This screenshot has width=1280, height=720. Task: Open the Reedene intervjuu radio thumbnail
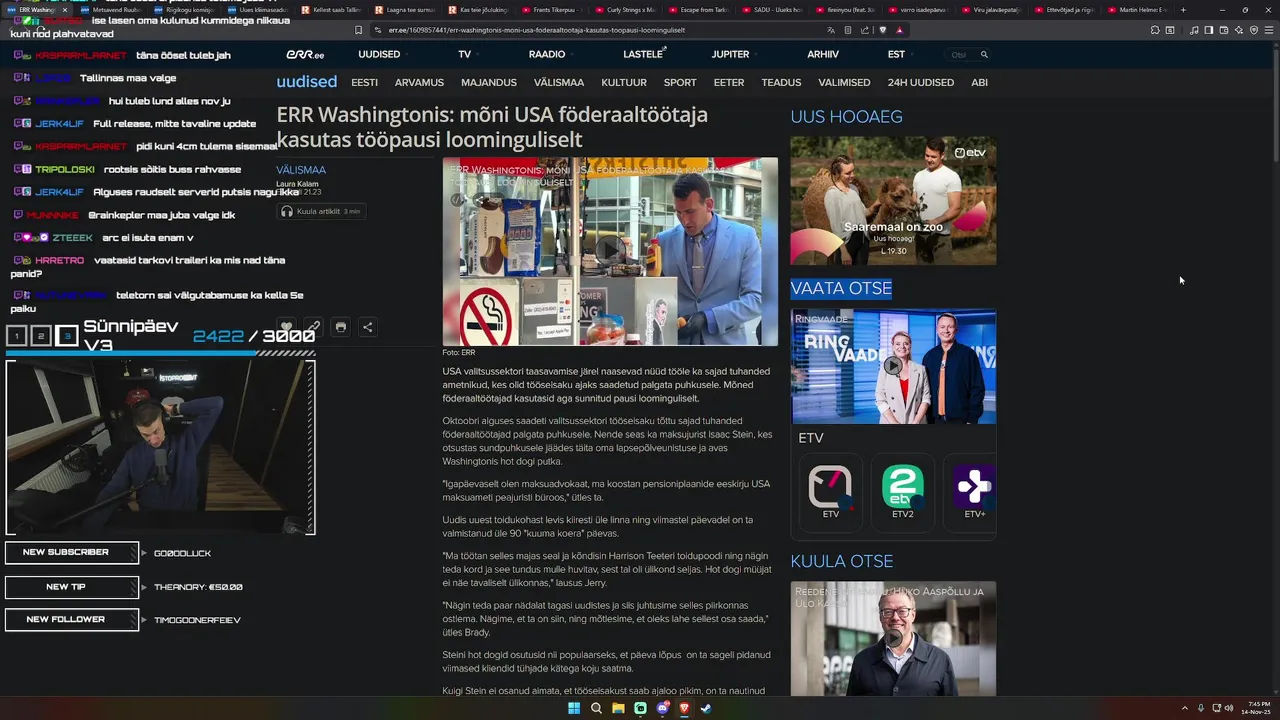[x=893, y=639]
